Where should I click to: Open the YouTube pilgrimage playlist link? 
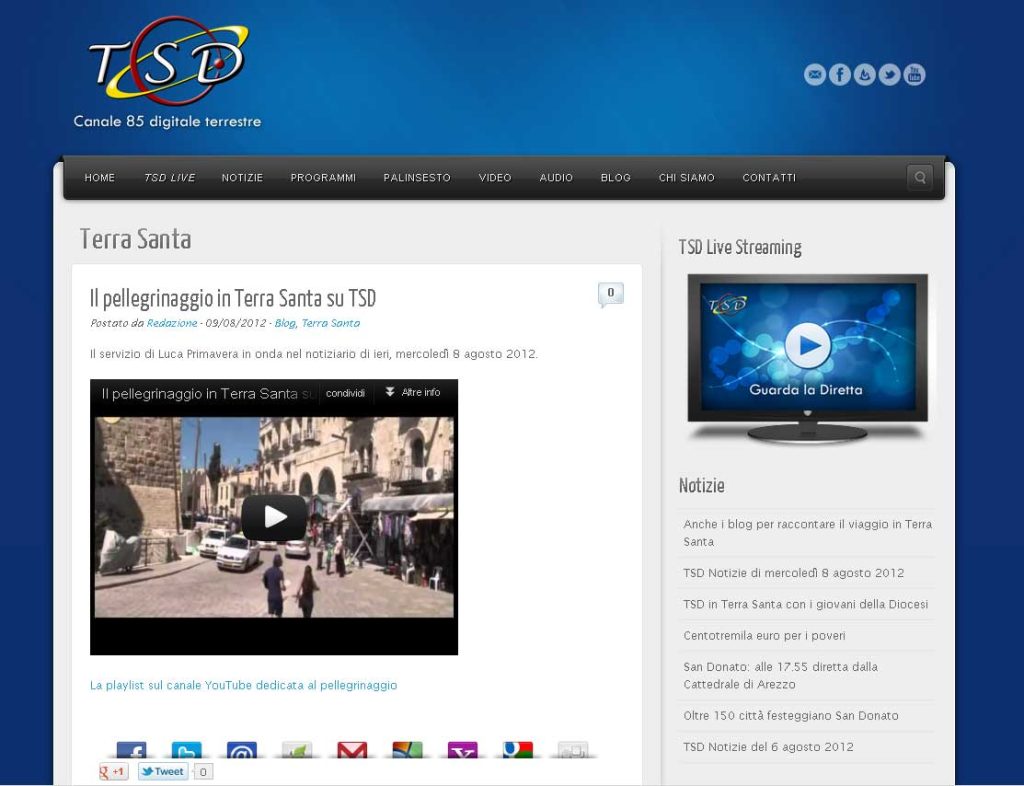click(243, 685)
